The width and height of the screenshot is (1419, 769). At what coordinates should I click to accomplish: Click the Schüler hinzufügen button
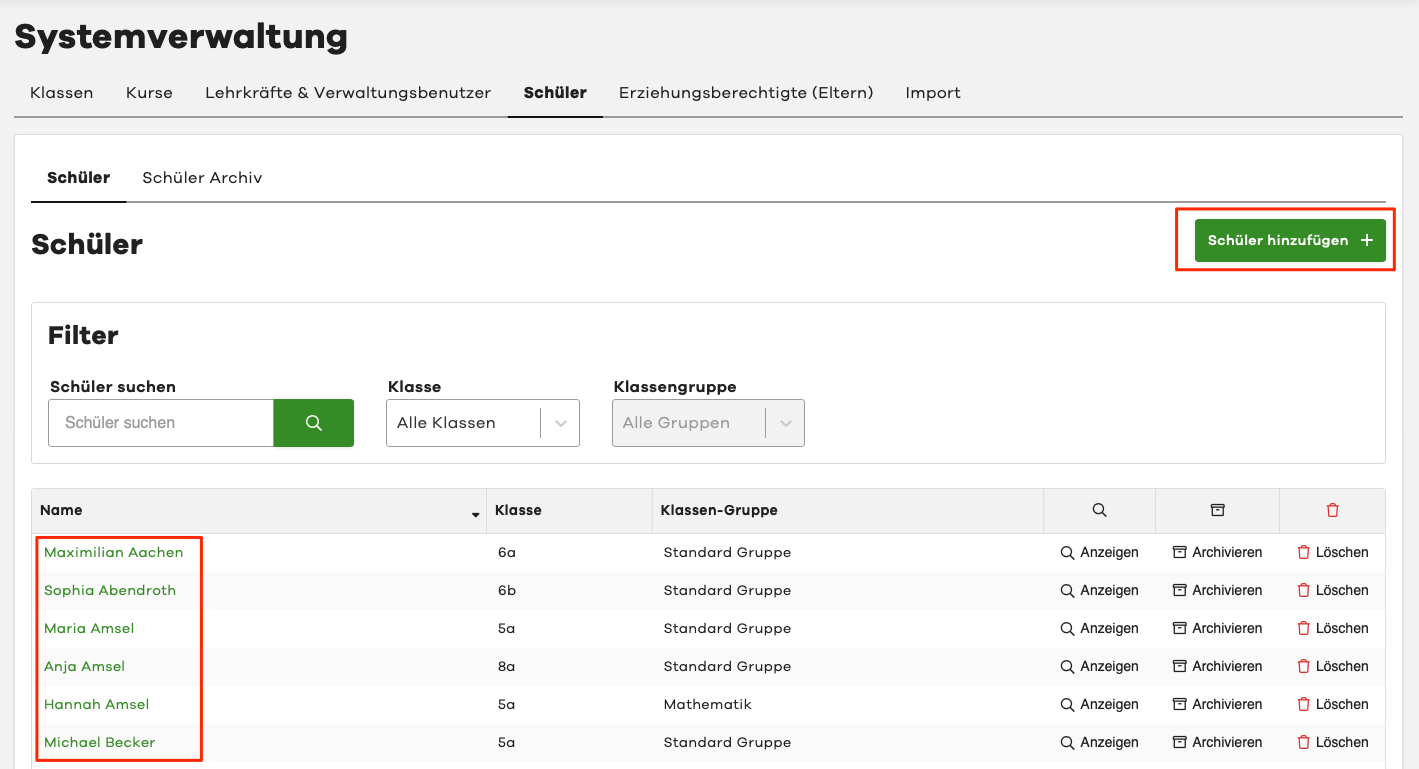pyautogui.click(x=1289, y=241)
